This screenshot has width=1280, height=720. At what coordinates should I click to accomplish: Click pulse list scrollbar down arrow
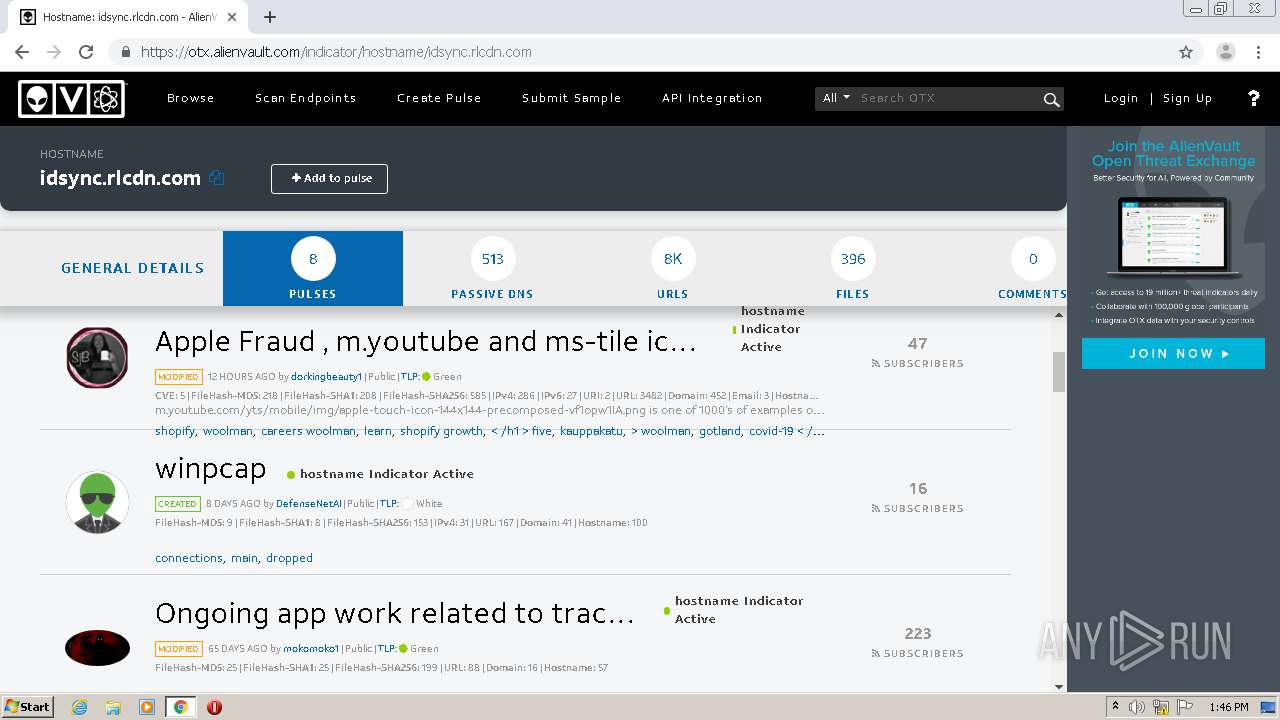[1059, 686]
